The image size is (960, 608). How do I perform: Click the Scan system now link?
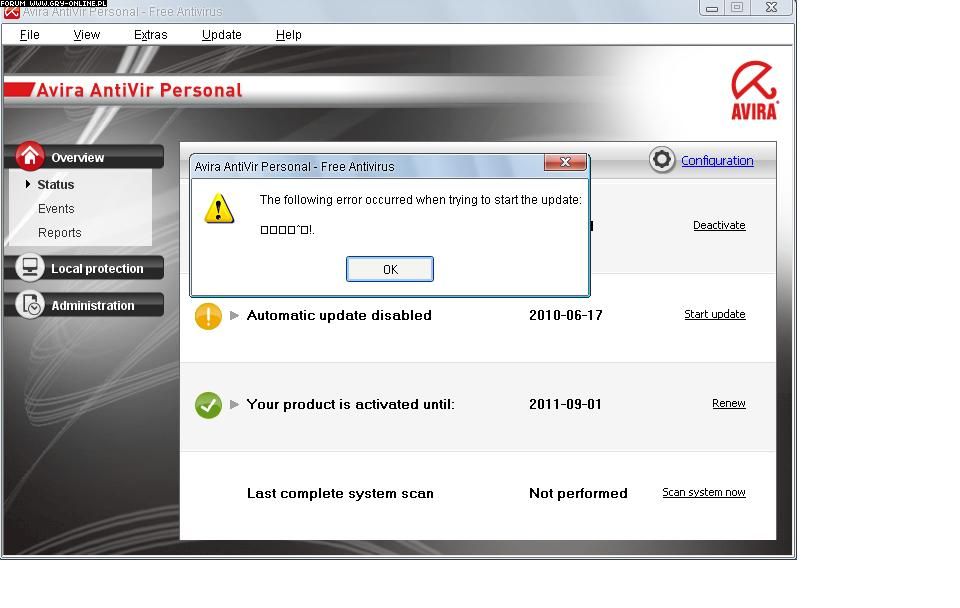click(x=703, y=492)
